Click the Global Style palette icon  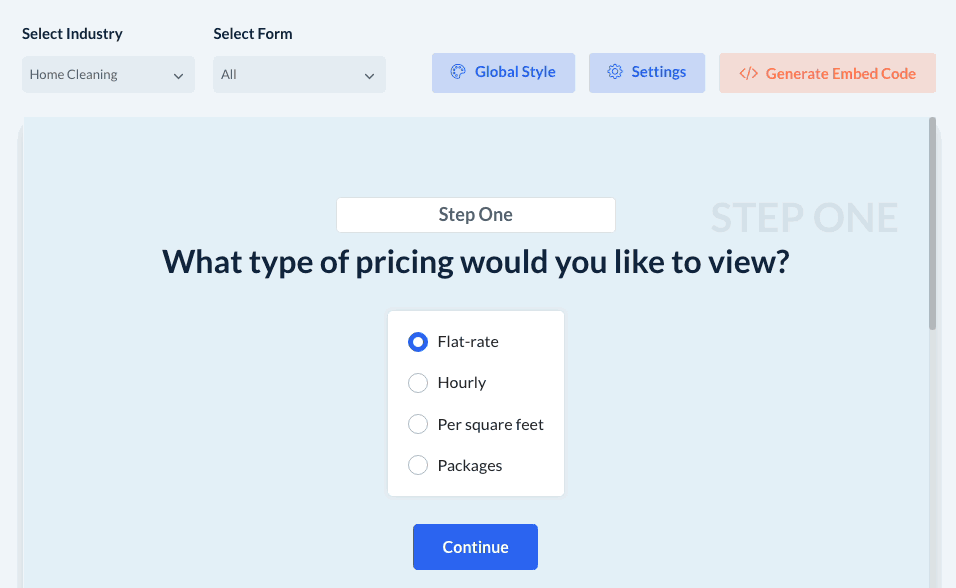click(458, 72)
